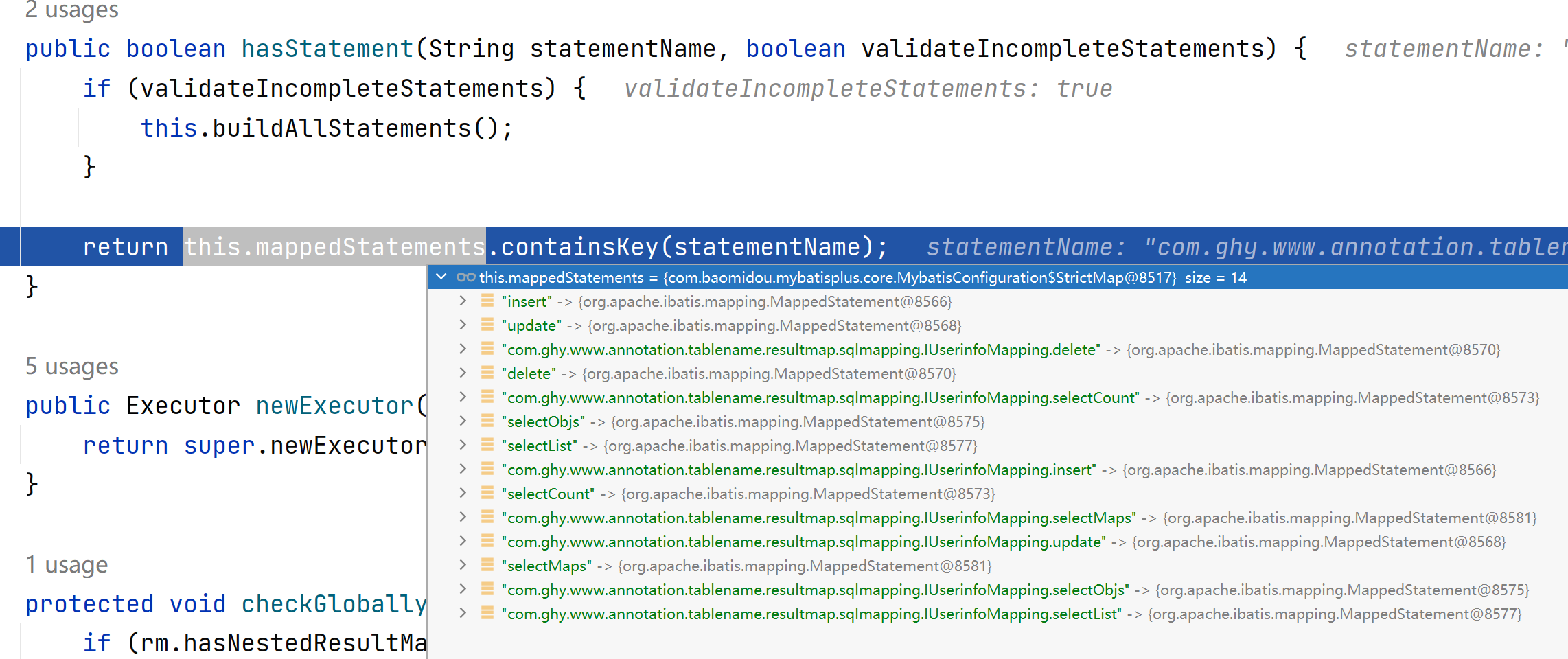Click the entry icon beside "selectList"
The image size is (1568, 659).
pyautogui.click(x=487, y=446)
